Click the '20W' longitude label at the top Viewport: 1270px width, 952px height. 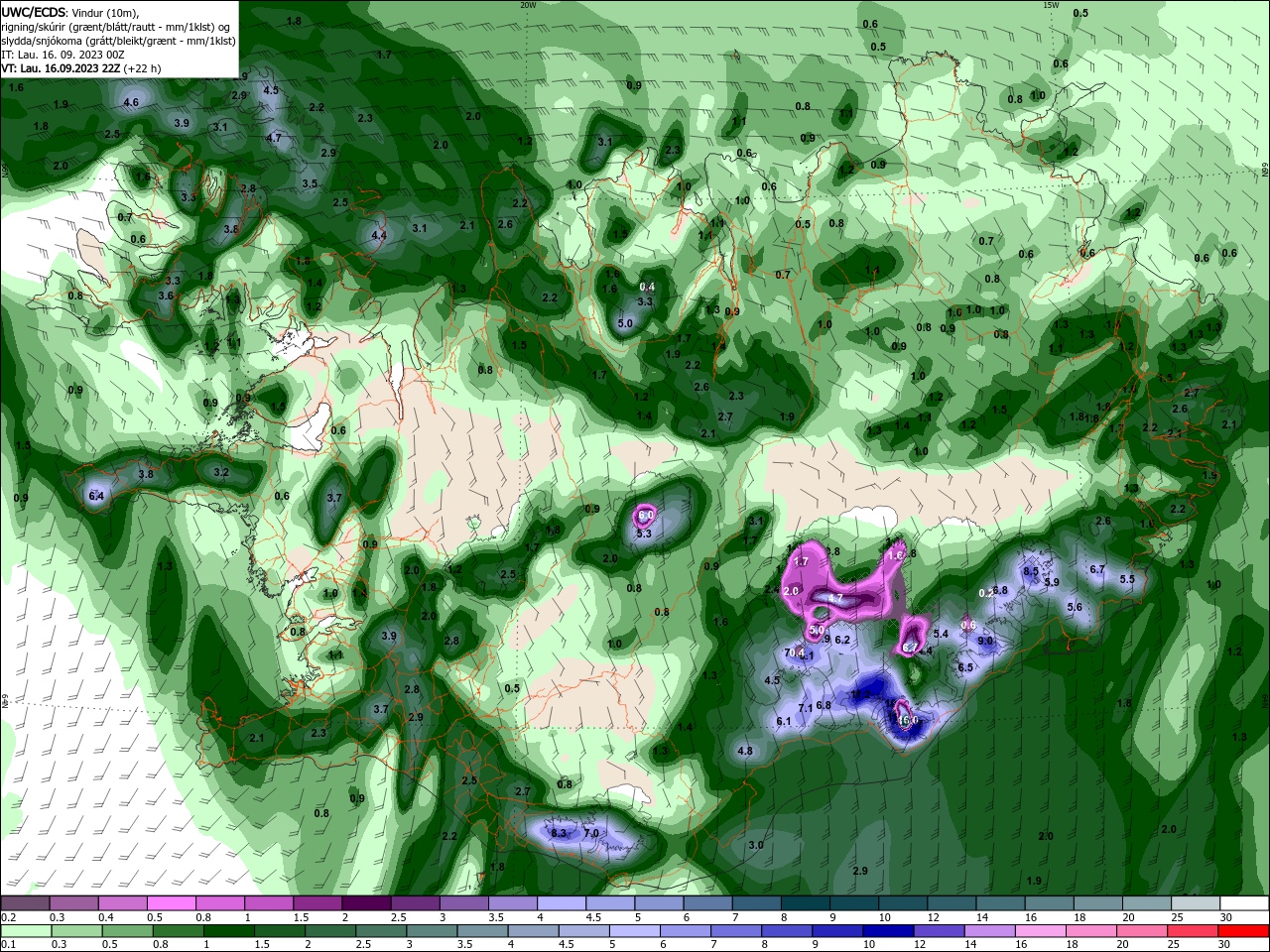(528, 5)
